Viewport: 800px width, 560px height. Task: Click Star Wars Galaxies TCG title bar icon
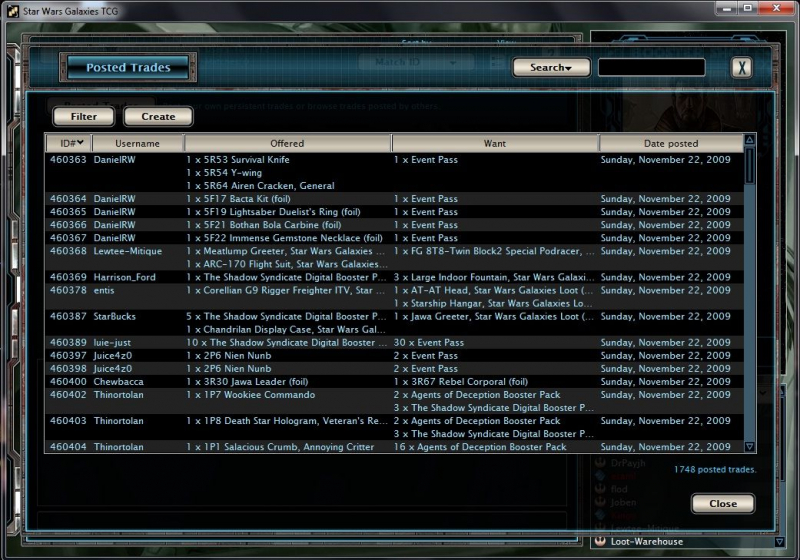tap(13, 11)
